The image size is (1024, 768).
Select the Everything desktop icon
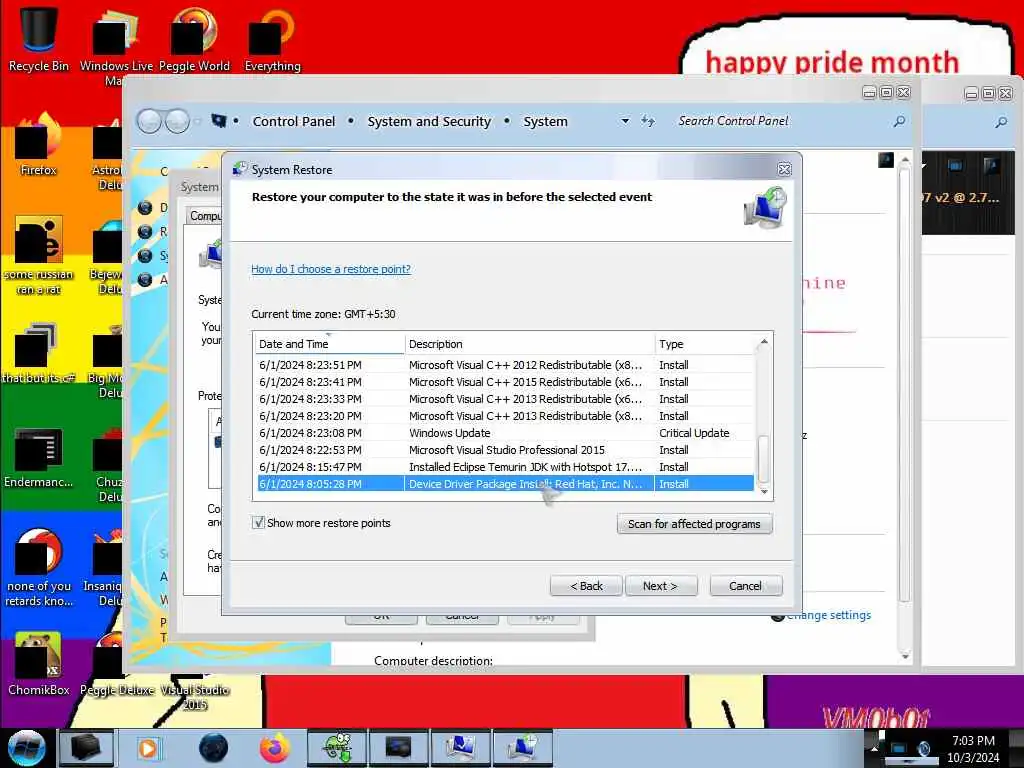click(272, 39)
